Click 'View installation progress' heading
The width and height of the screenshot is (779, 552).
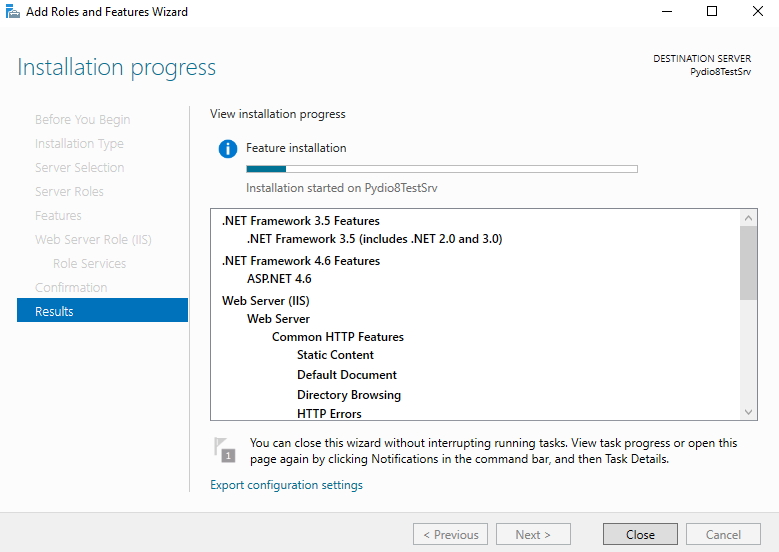(x=278, y=114)
